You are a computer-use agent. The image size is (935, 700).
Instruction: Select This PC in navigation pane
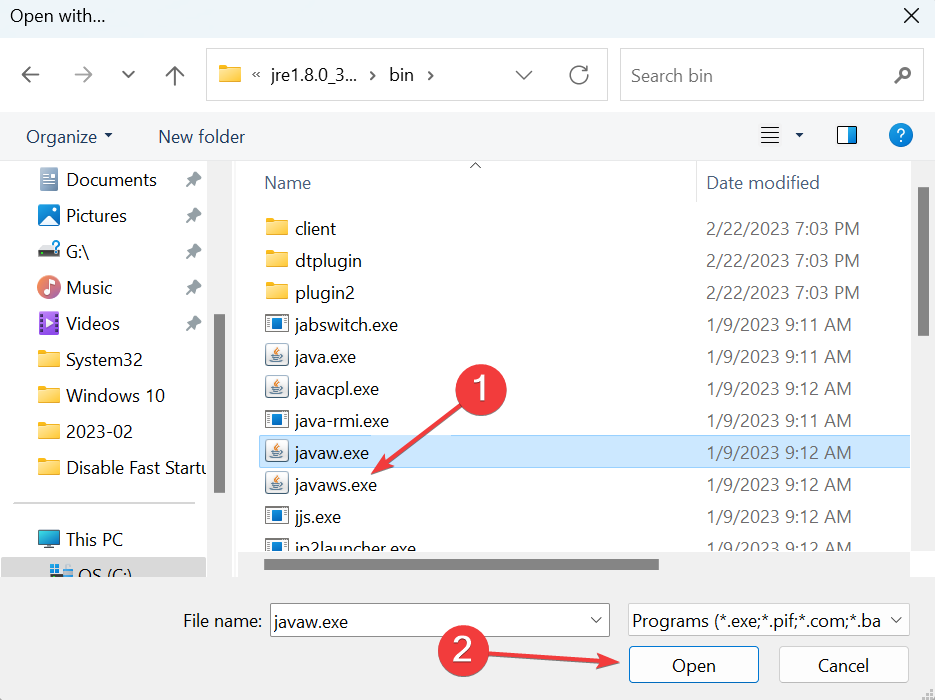point(94,539)
